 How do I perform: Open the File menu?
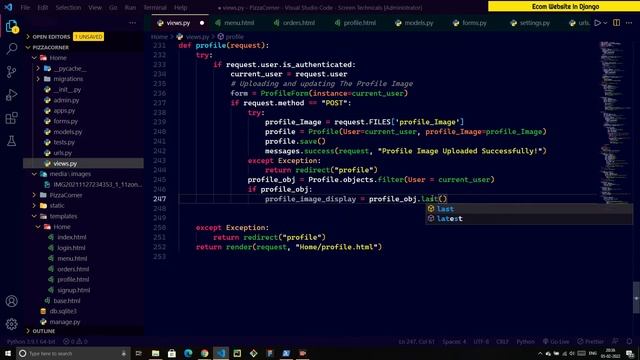pos(25,7)
